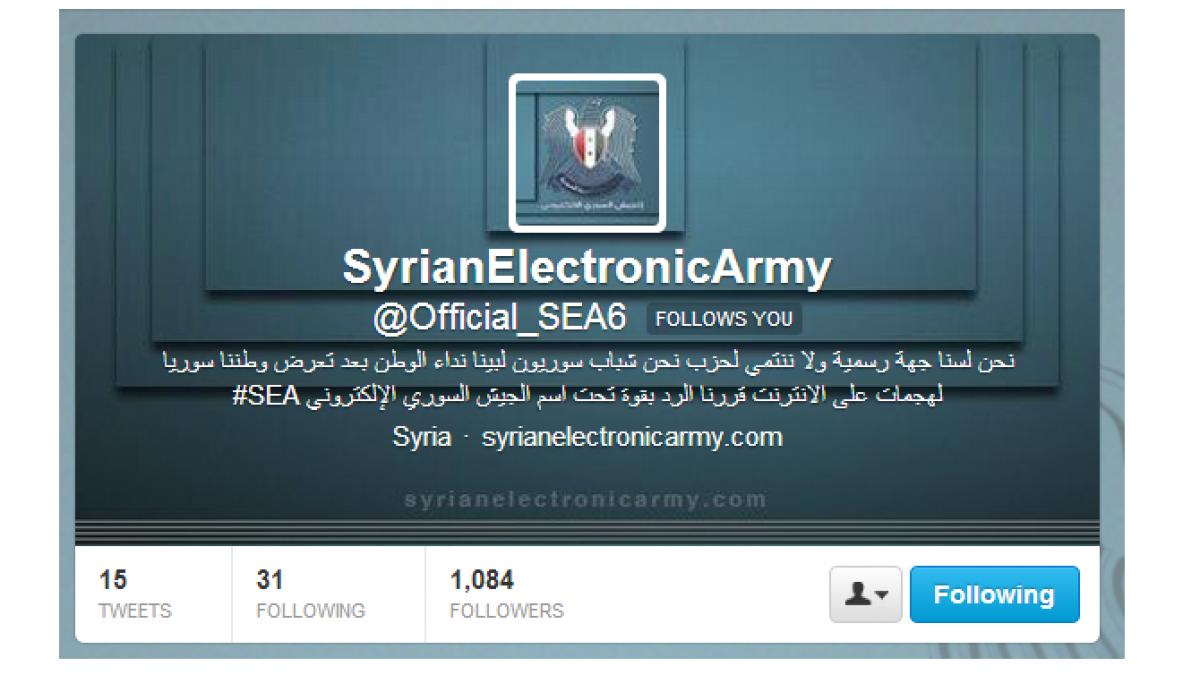
Task: Click the striped lines at header bottom
Action: 588,532
